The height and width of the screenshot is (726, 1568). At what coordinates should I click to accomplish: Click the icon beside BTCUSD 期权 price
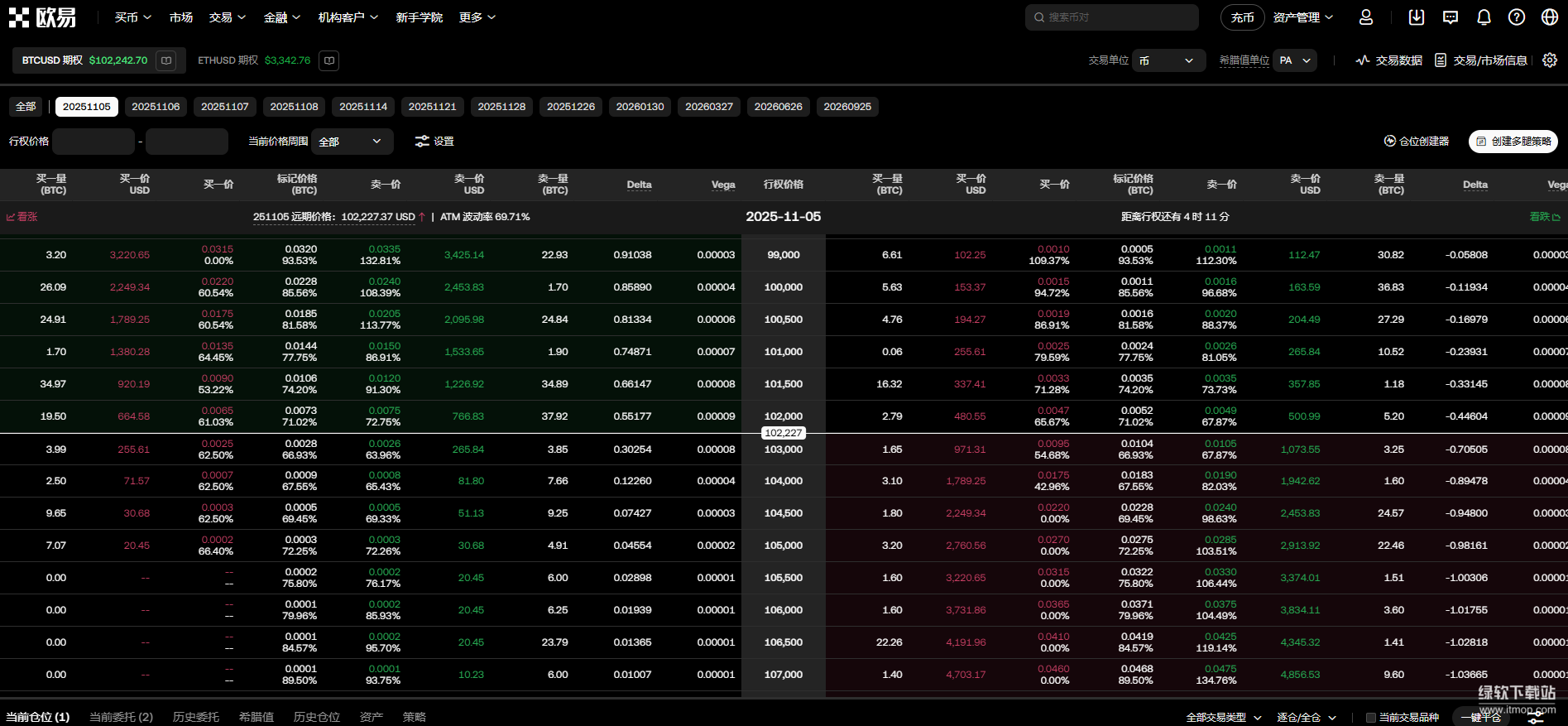click(x=166, y=60)
